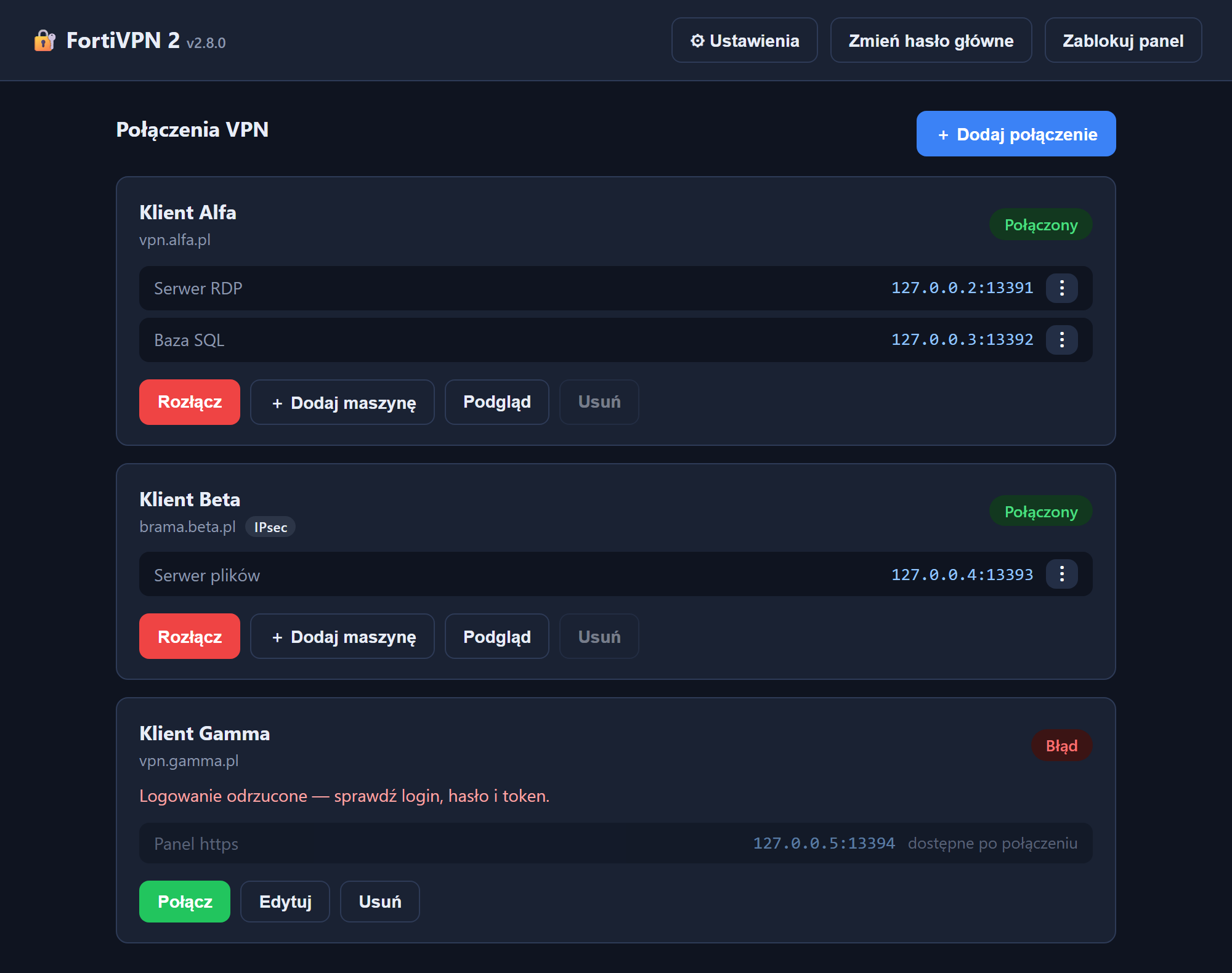Click the Serwer RDP label
Screen dimensions: 1232x973
(198, 288)
